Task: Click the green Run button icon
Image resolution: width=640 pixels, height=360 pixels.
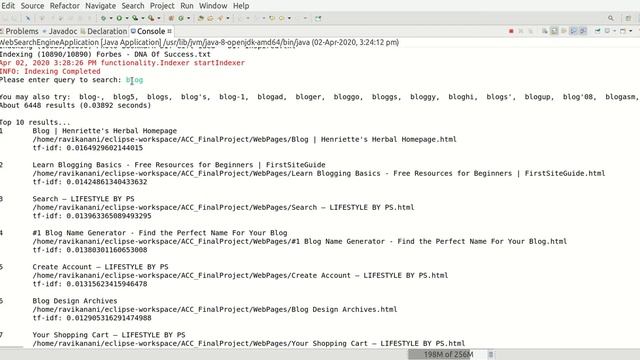Action: (119, 18)
